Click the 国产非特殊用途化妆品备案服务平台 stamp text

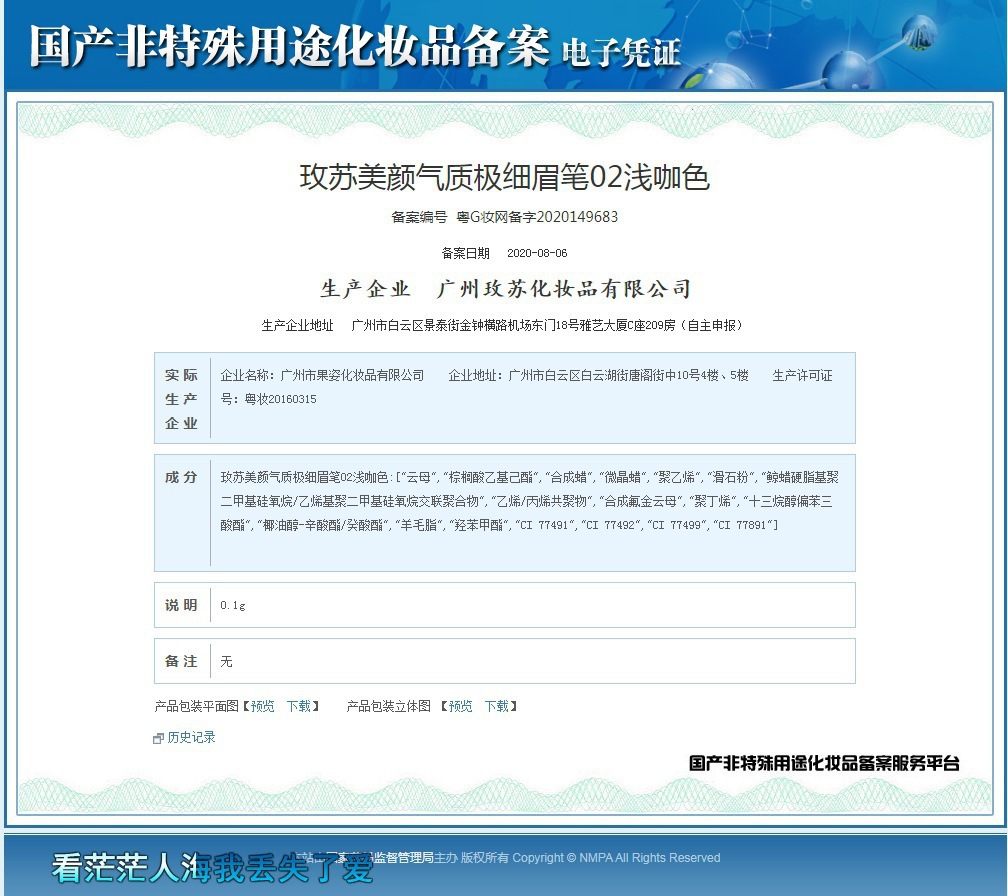824,764
